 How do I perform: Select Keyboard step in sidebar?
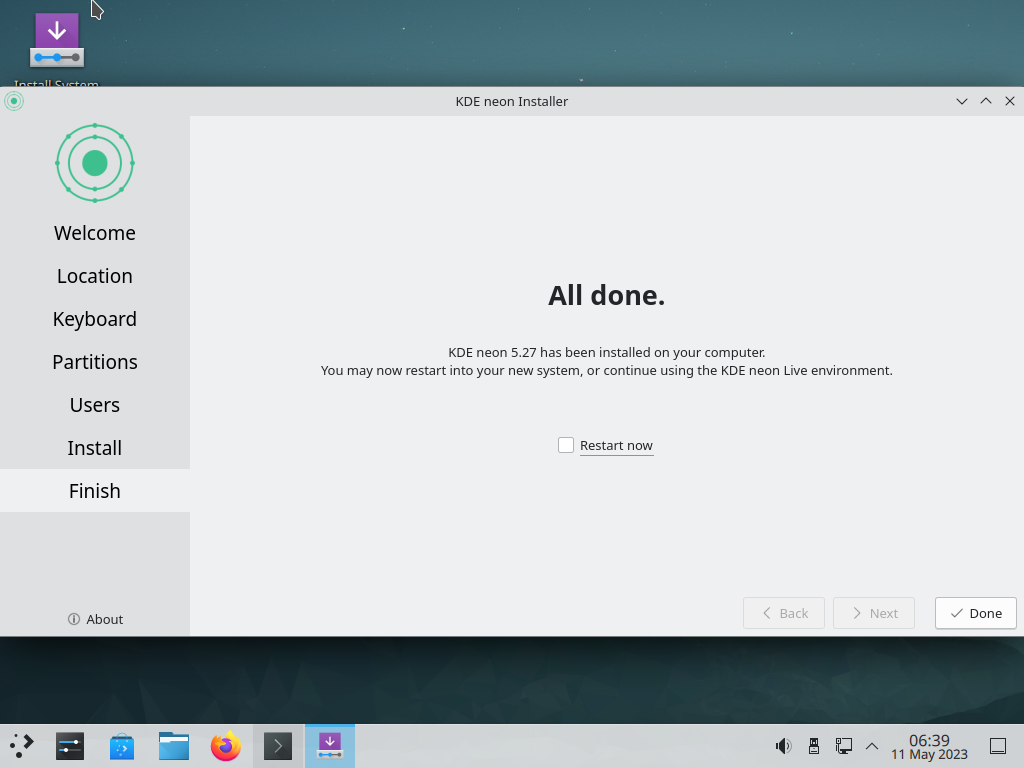[95, 319]
